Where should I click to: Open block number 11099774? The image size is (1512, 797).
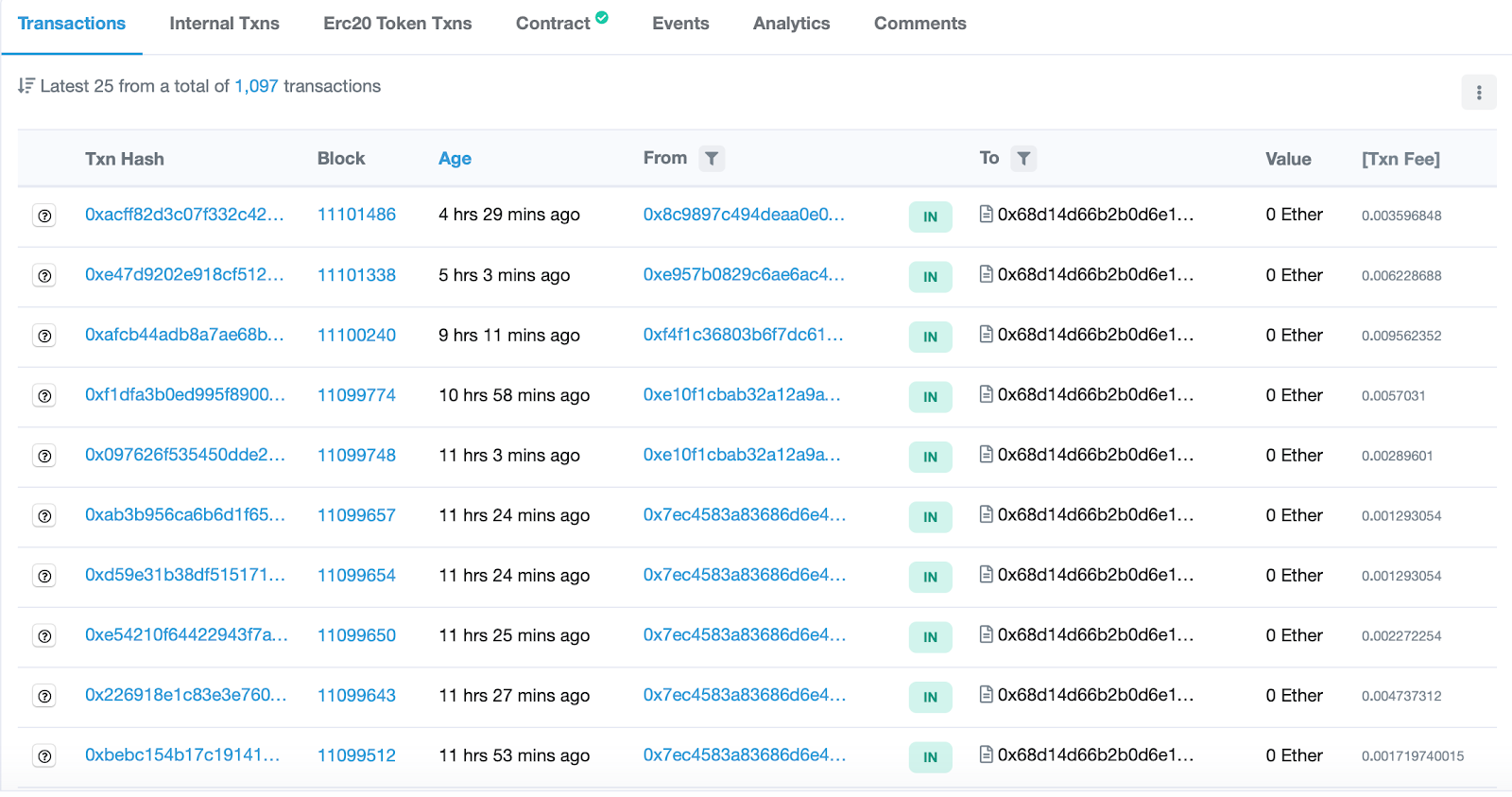356,395
